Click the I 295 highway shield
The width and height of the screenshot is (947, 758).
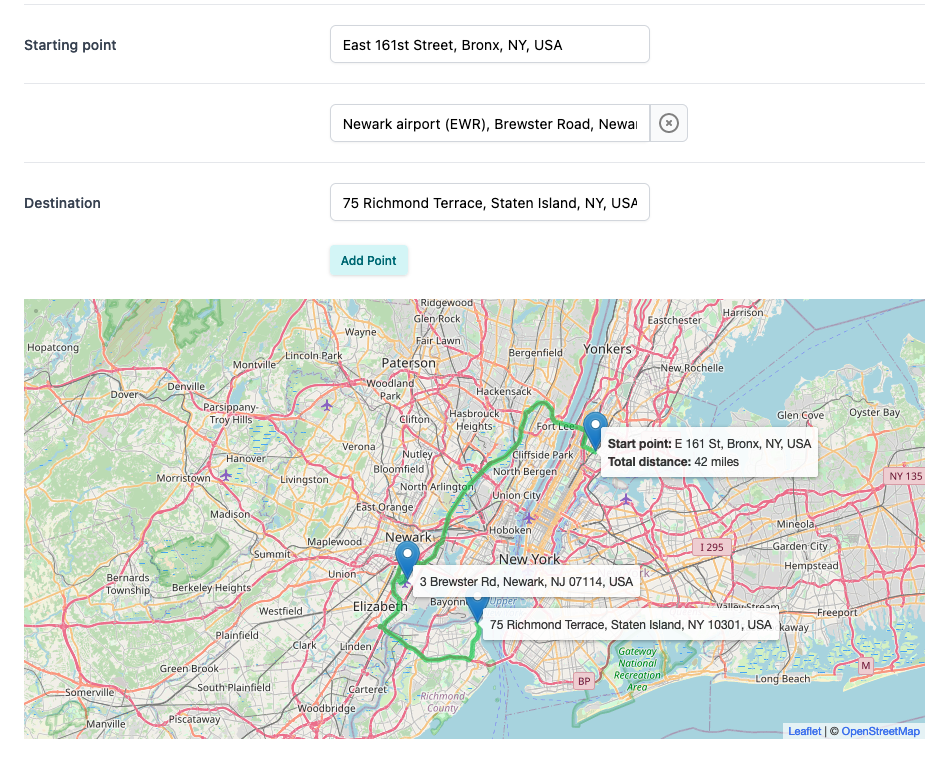tap(711, 547)
